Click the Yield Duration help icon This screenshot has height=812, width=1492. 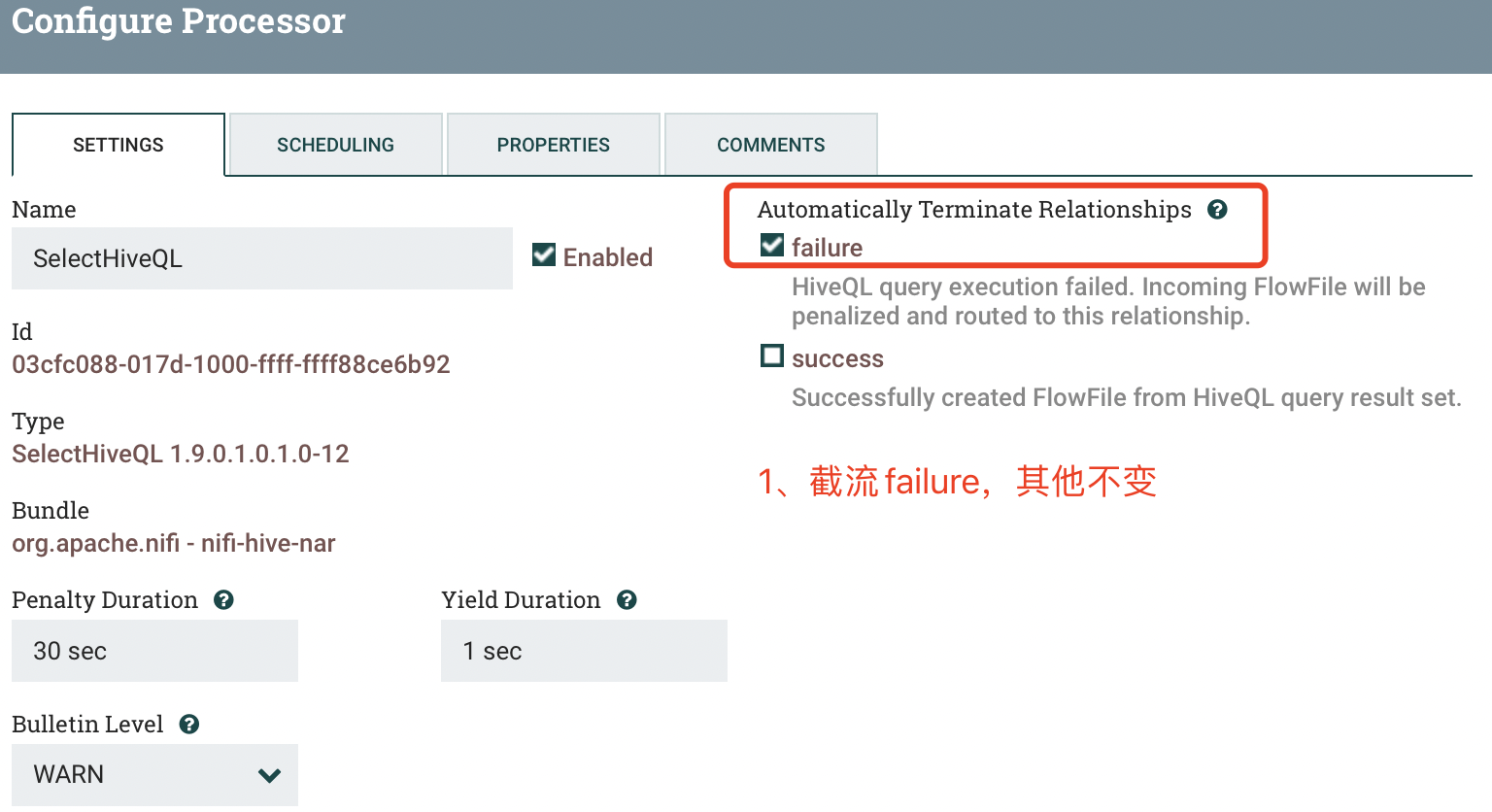click(627, 599)
